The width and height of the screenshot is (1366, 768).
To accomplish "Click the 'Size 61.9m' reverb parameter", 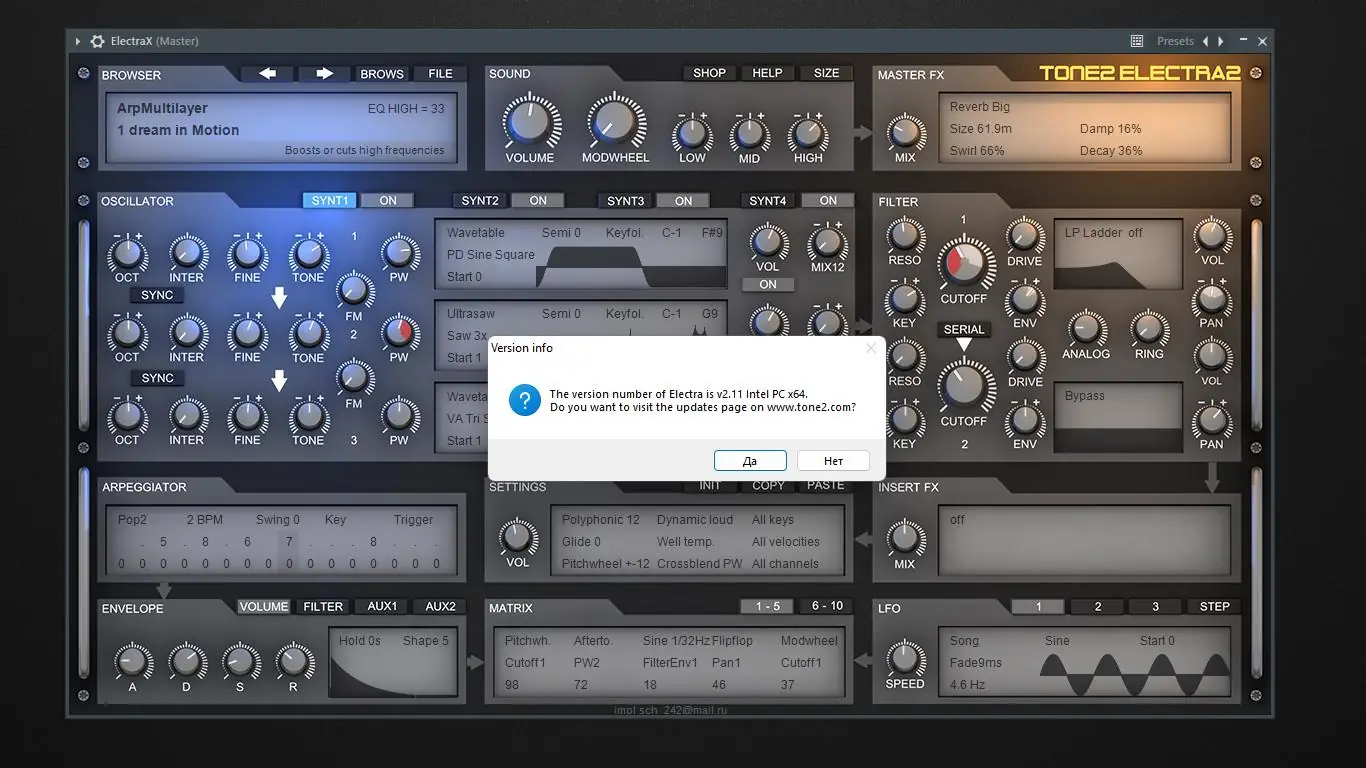I will (x=981, y=129).
